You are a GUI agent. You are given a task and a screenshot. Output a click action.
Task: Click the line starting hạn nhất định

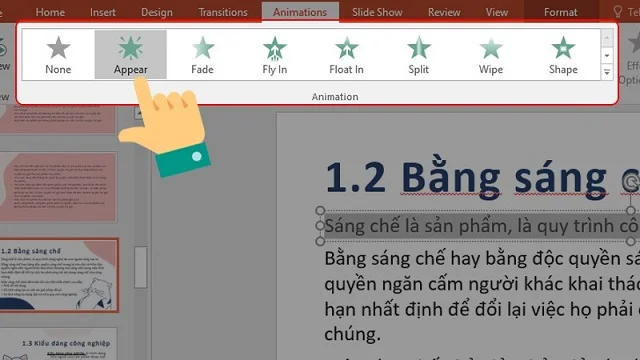482,309
